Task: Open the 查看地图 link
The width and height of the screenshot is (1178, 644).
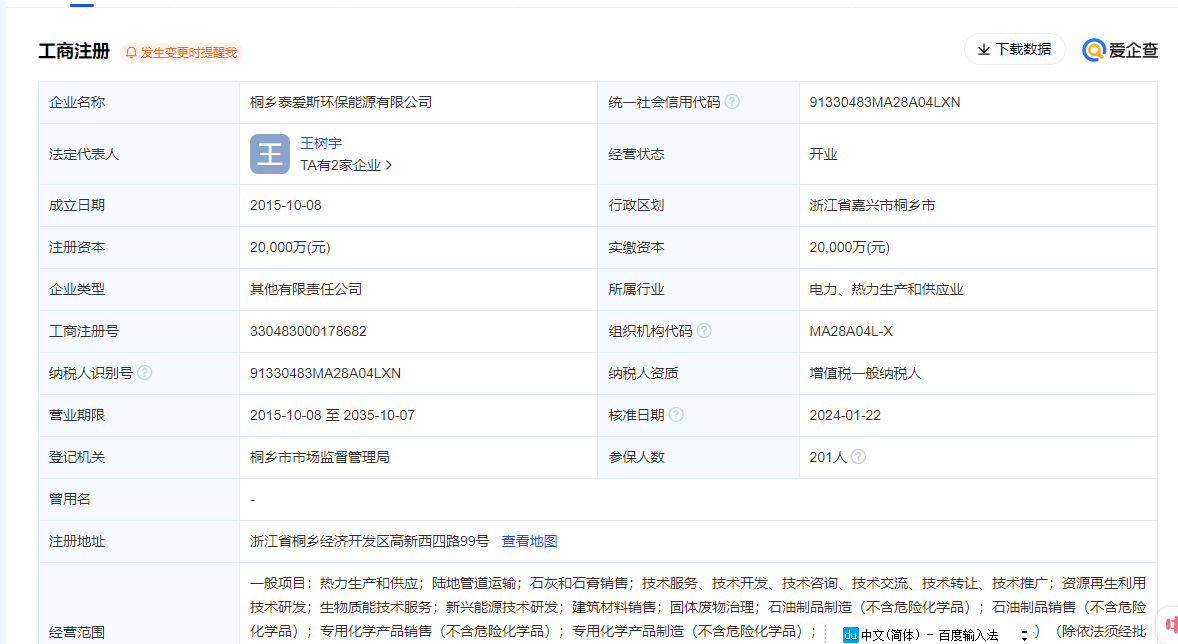Action: 530,541
